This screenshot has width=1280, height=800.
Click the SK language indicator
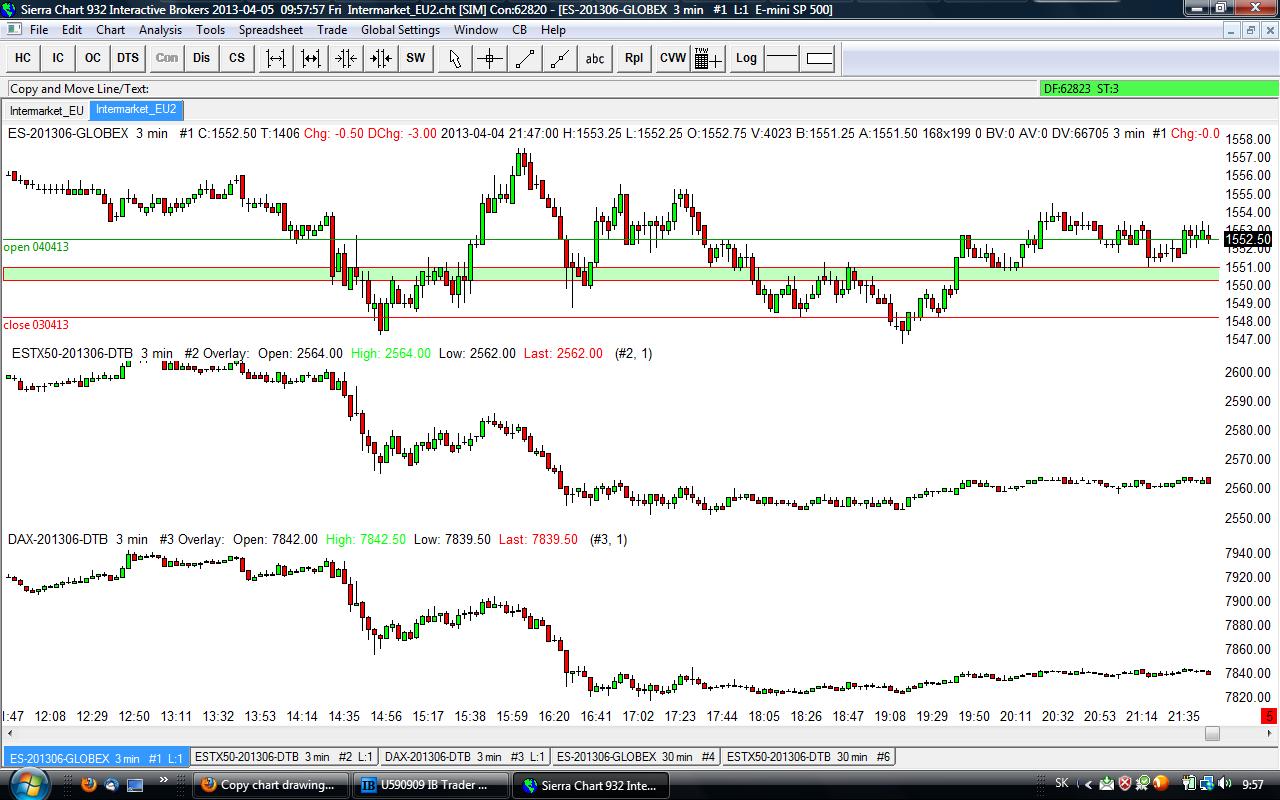[1062, 784]
